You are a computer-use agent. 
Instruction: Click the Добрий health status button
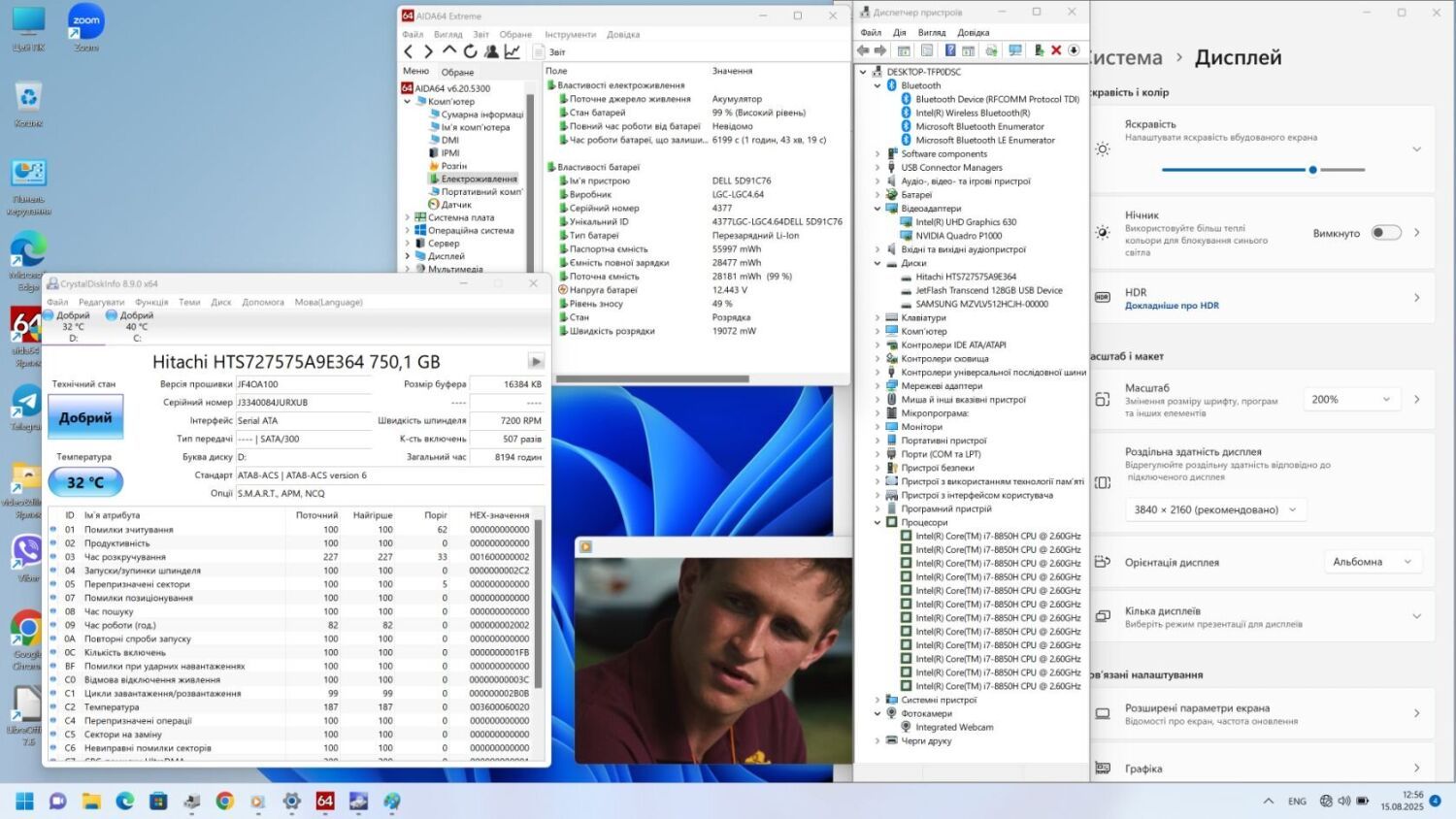(x=85, y=417)
